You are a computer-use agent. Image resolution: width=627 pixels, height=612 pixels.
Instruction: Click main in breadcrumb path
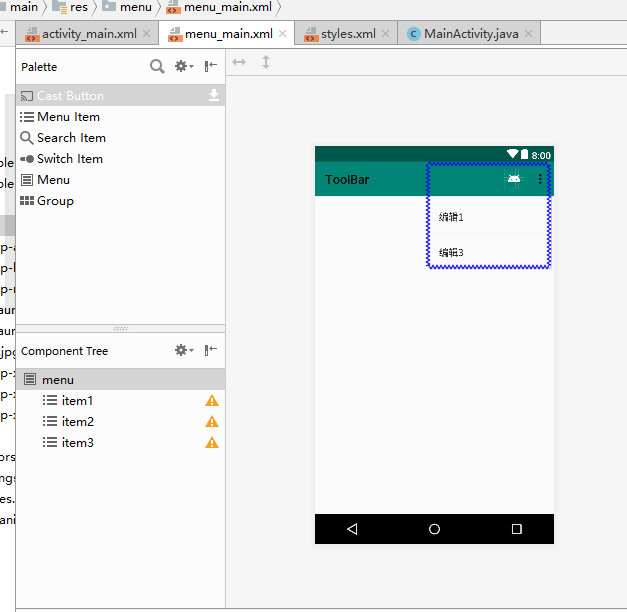(23, 7)
